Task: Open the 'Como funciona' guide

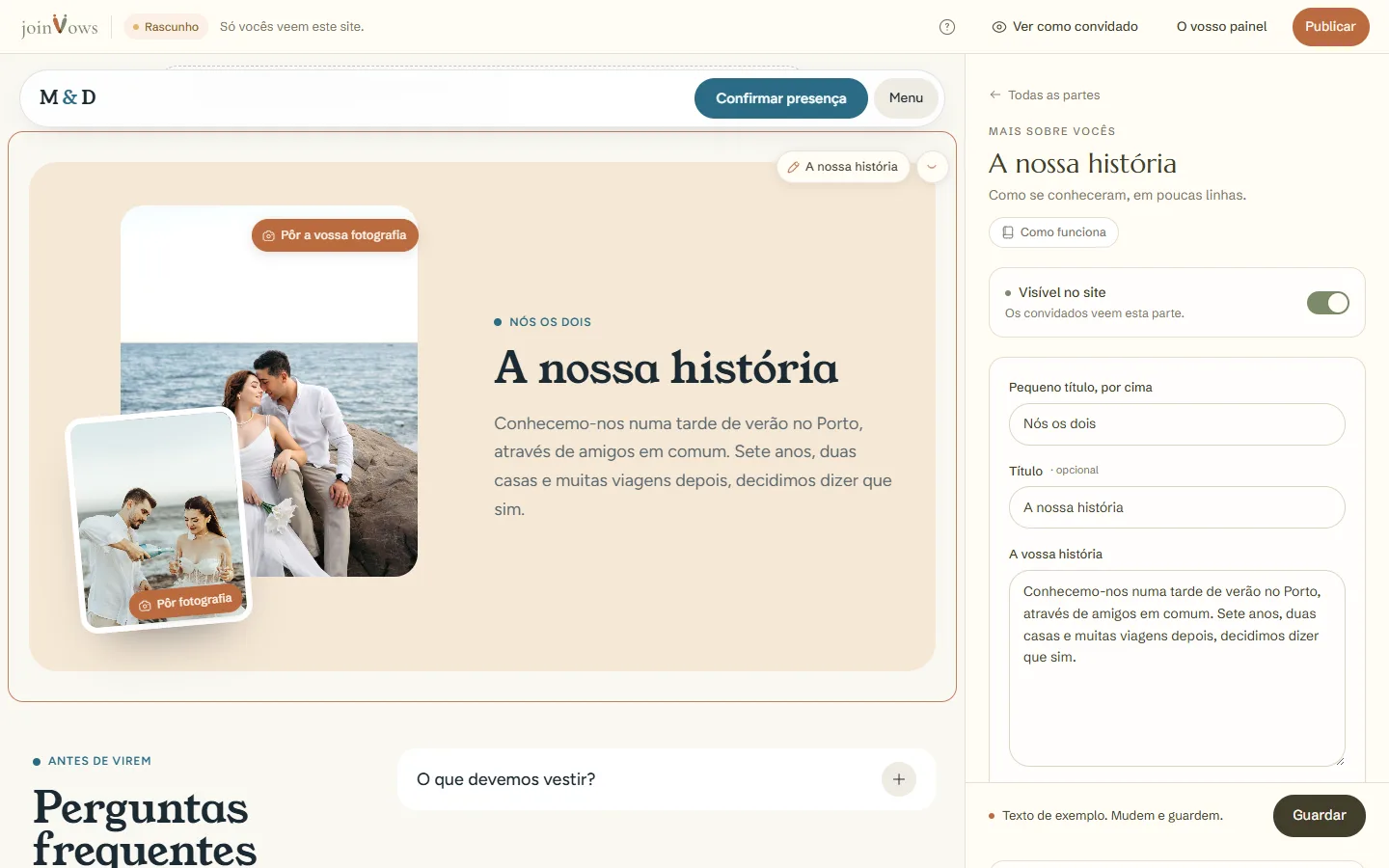Action: tap(1053, 232)
